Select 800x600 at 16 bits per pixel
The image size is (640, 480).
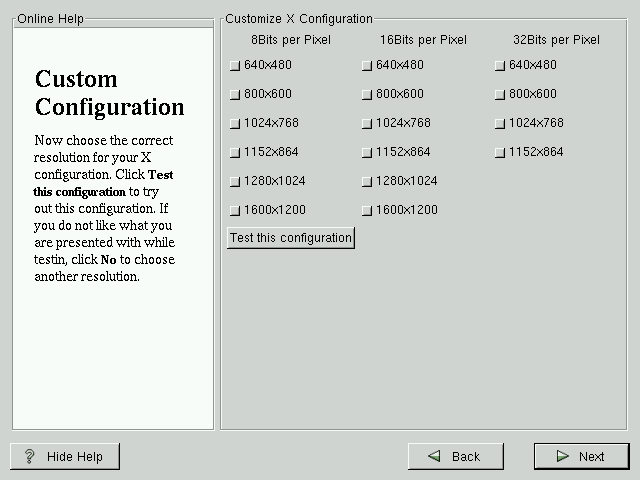tap(367, 95)
